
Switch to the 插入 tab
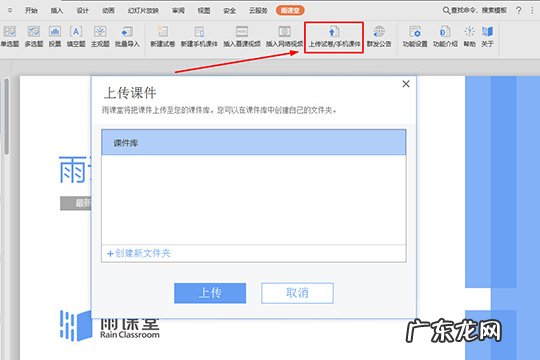[57, 11]
